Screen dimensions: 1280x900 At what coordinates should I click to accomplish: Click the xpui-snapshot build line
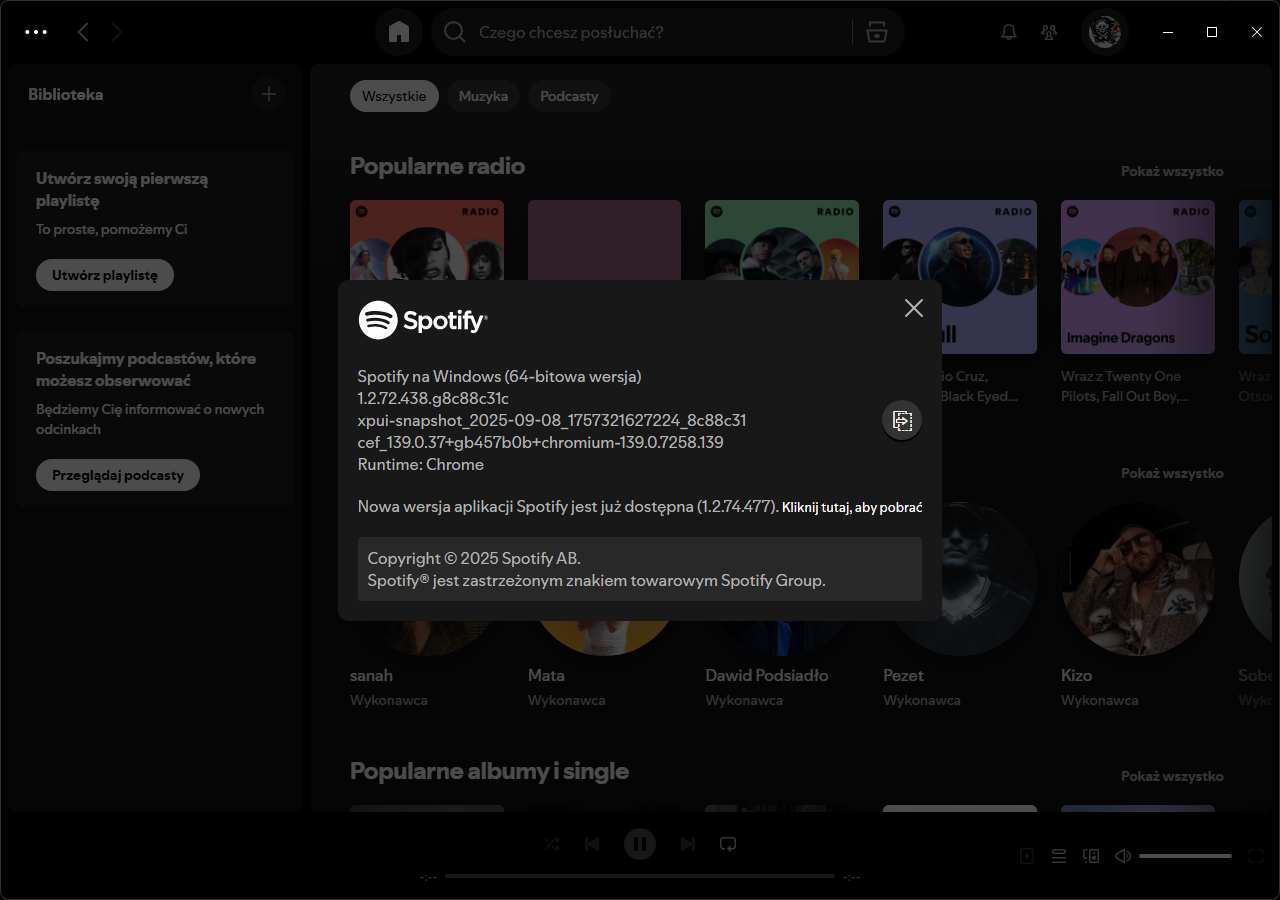(552, 420)
